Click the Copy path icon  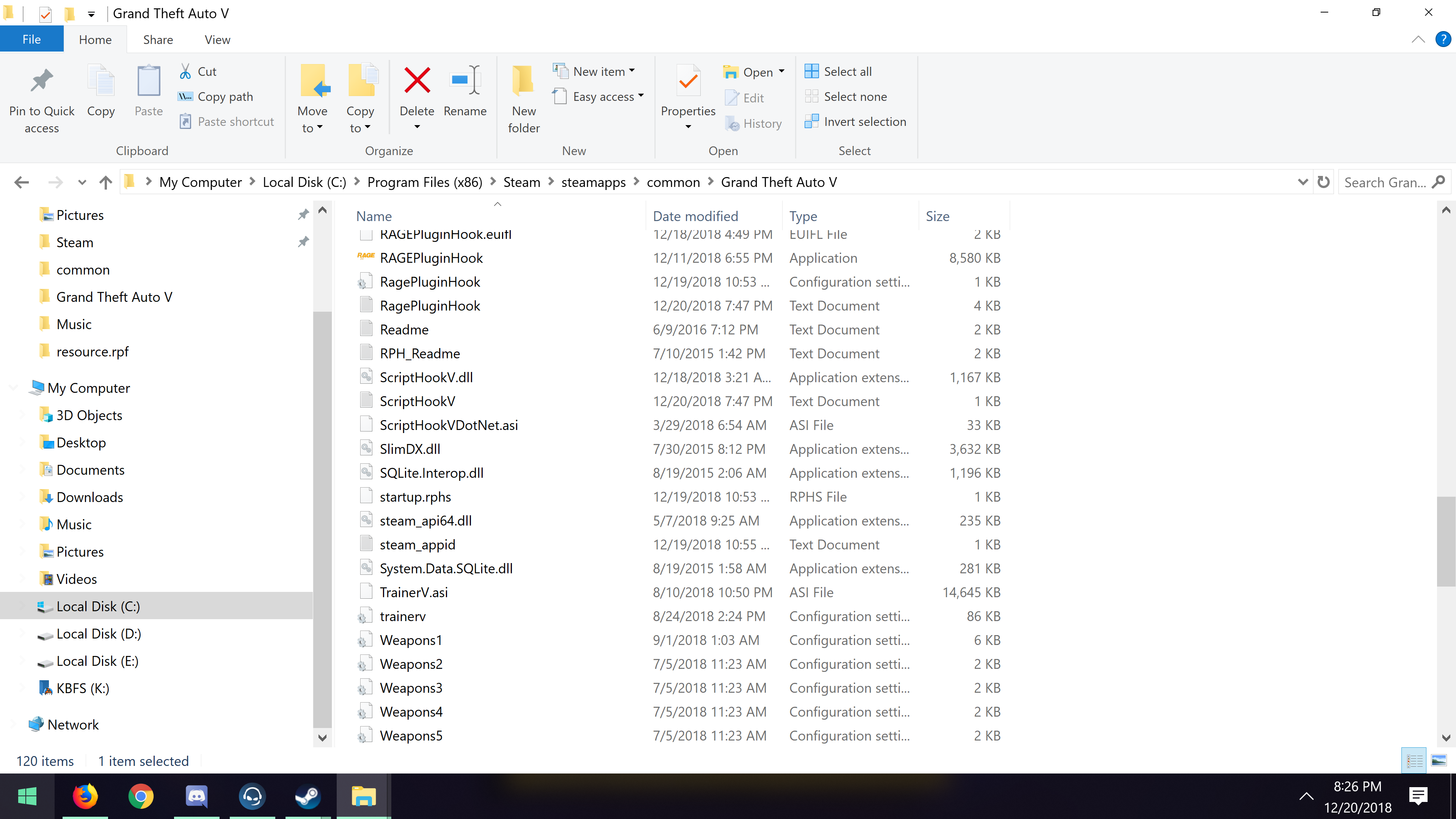pos(185,97)
